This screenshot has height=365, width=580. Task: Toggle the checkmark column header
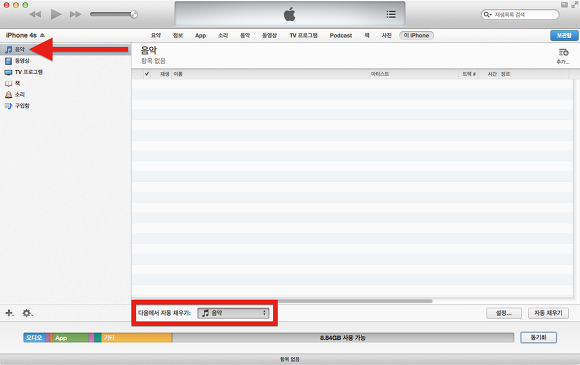147,74
